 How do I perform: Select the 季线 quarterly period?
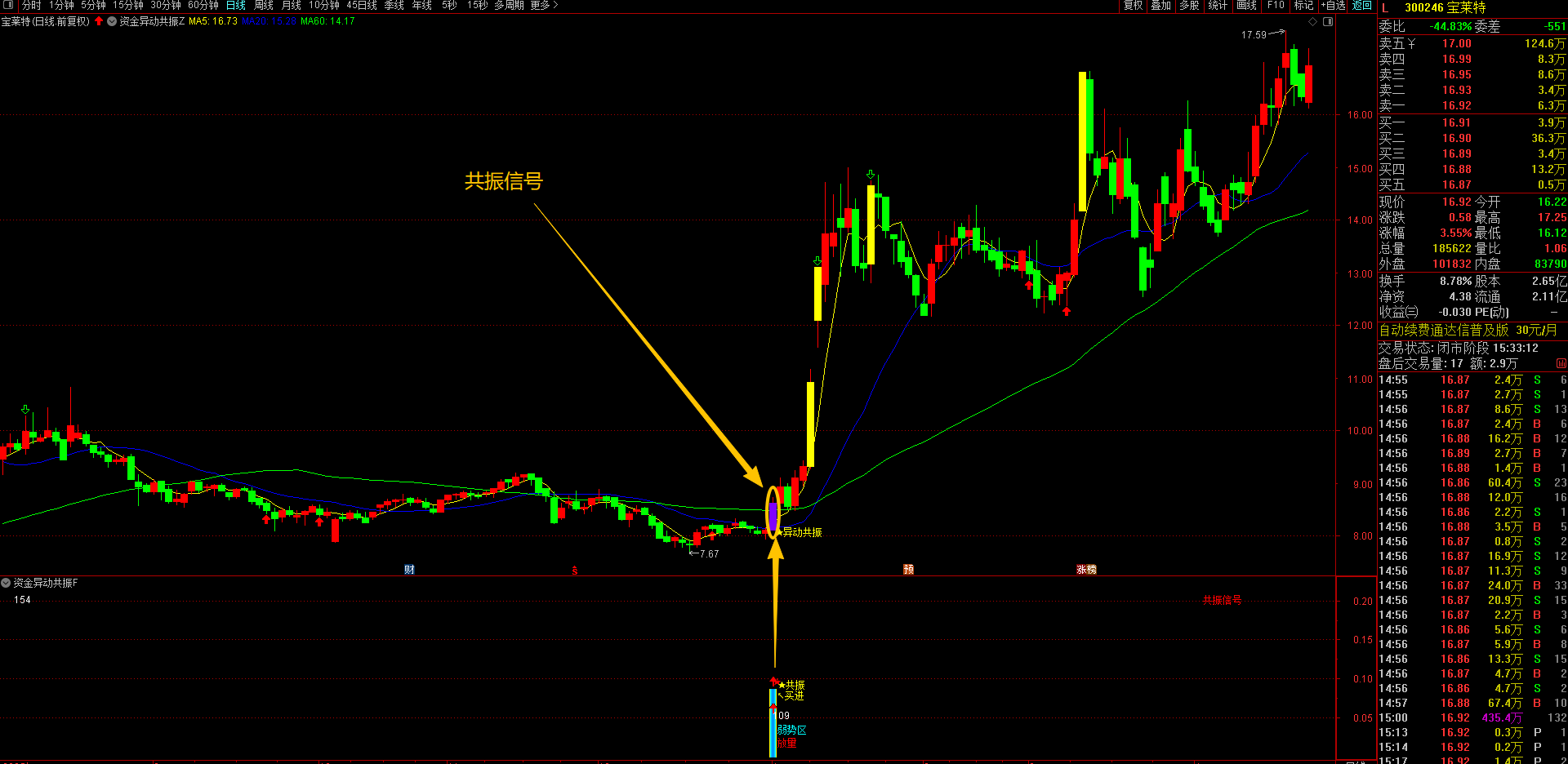pyautogui.click(x=394, y=5)
